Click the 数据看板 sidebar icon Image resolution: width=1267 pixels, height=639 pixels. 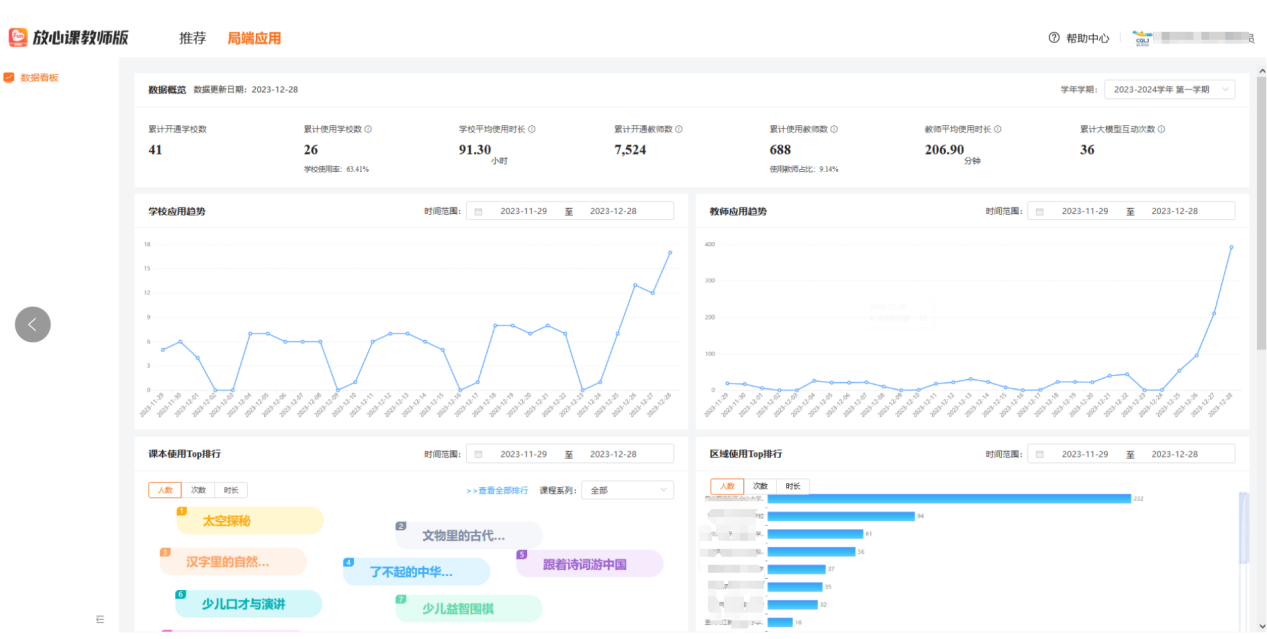9,77
